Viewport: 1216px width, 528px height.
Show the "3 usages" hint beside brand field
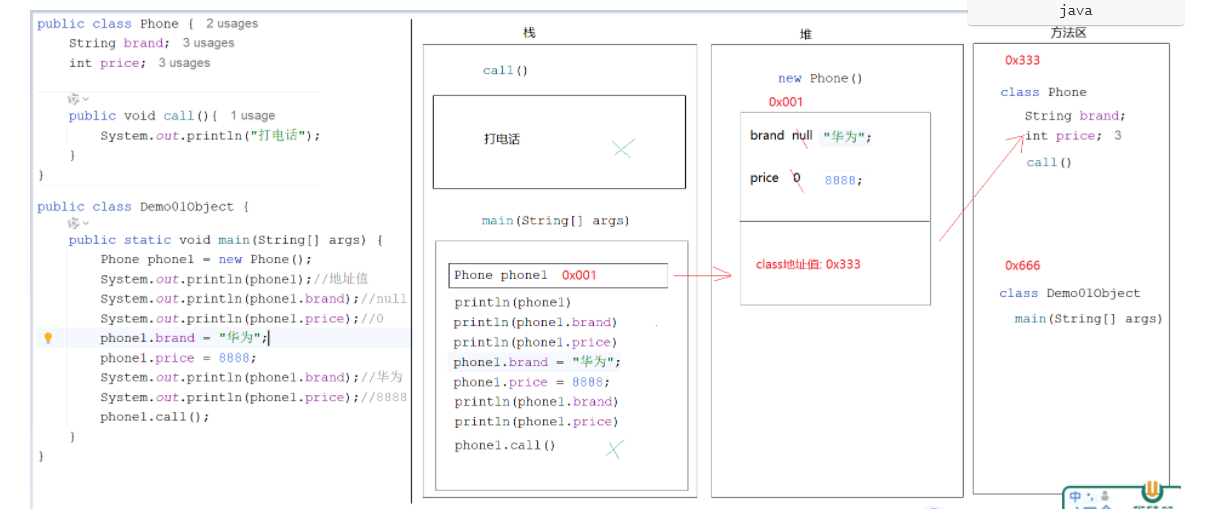tap(208, 43)
